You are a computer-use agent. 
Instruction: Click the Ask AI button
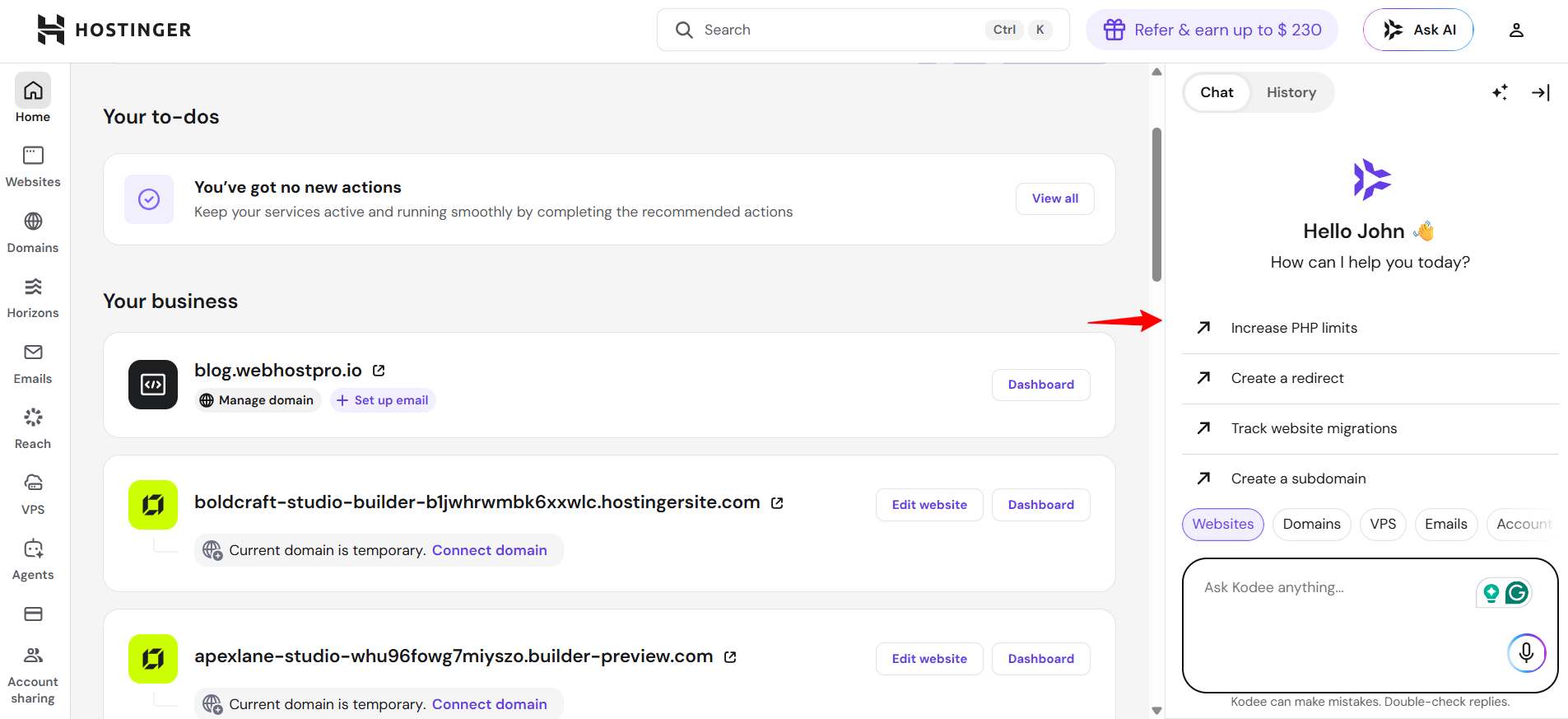click(x=1418, y=30)
